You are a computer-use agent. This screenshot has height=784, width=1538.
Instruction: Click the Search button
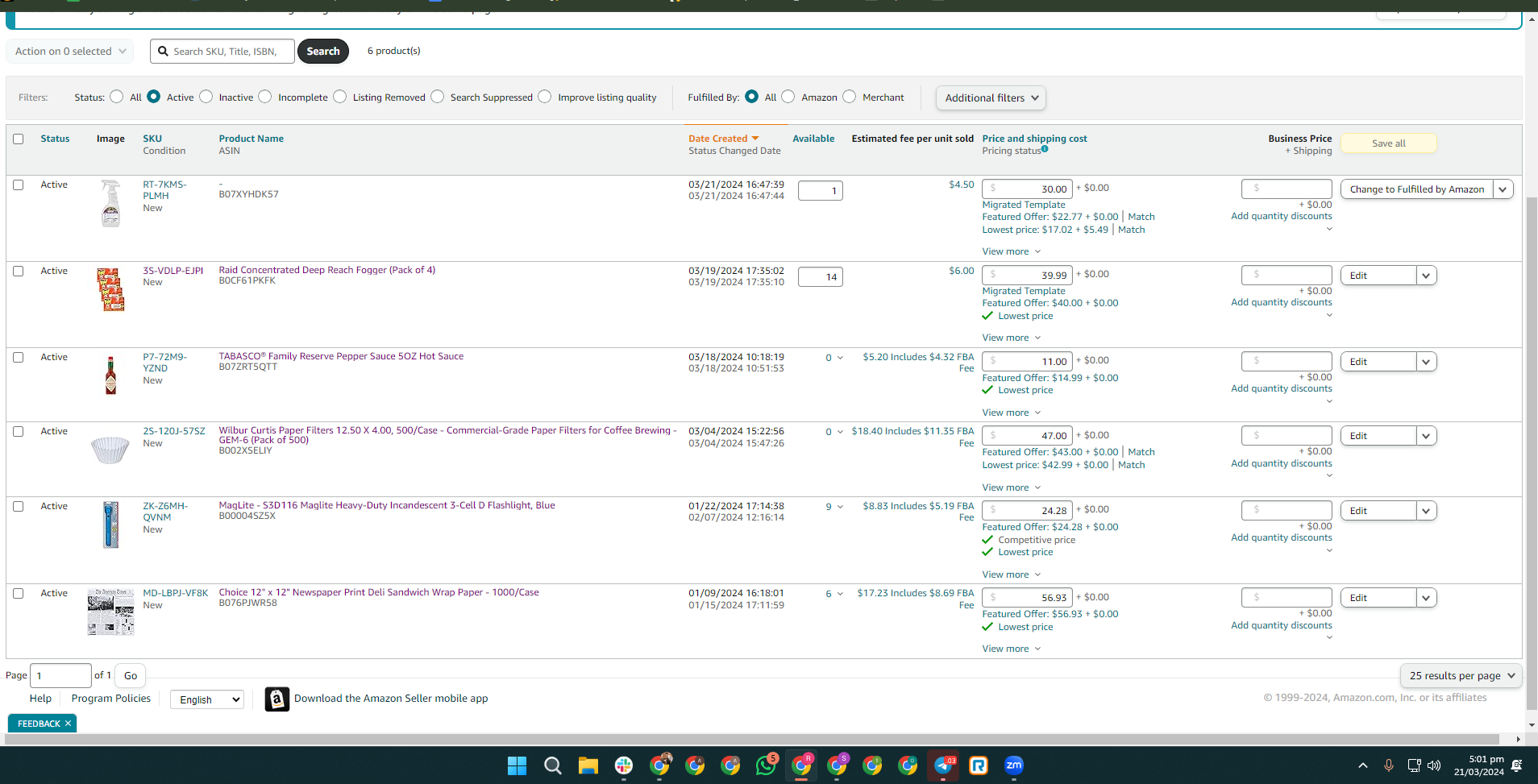[x=323, y=52]
